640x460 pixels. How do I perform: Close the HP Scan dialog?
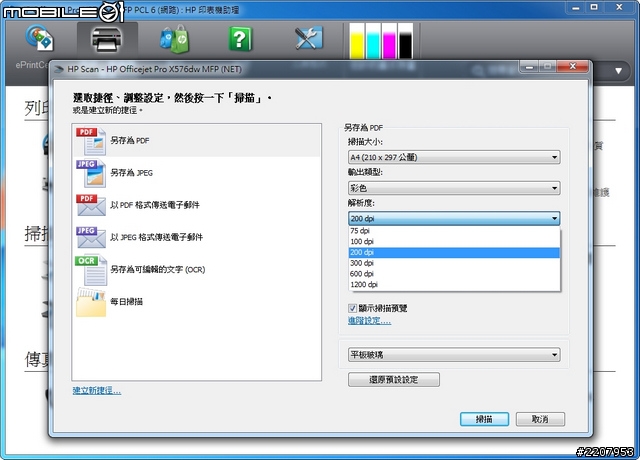[x=573, y=66]
